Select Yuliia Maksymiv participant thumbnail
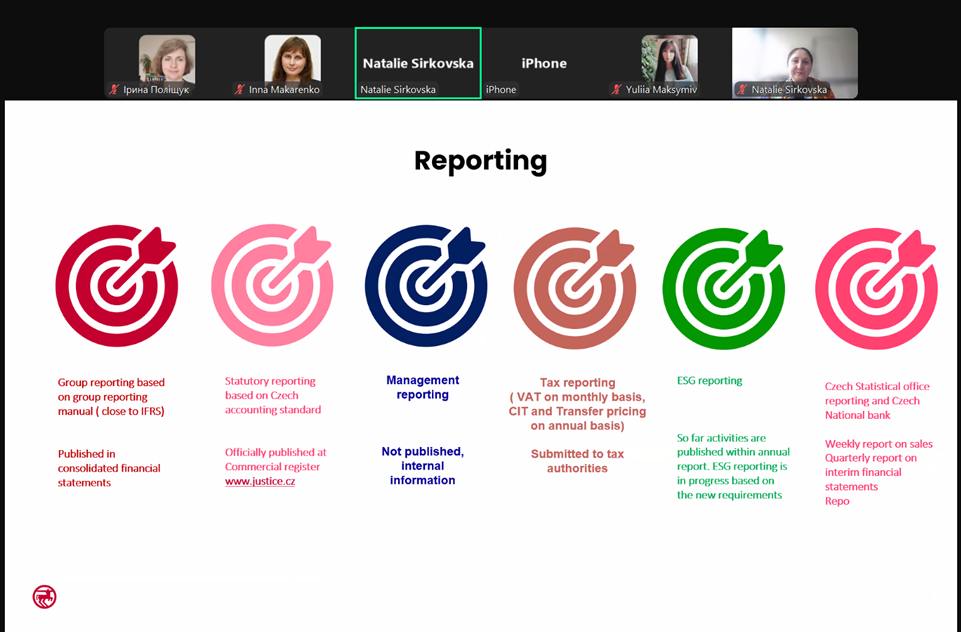The height and width of the screenshot is (632, 961). 669,63
